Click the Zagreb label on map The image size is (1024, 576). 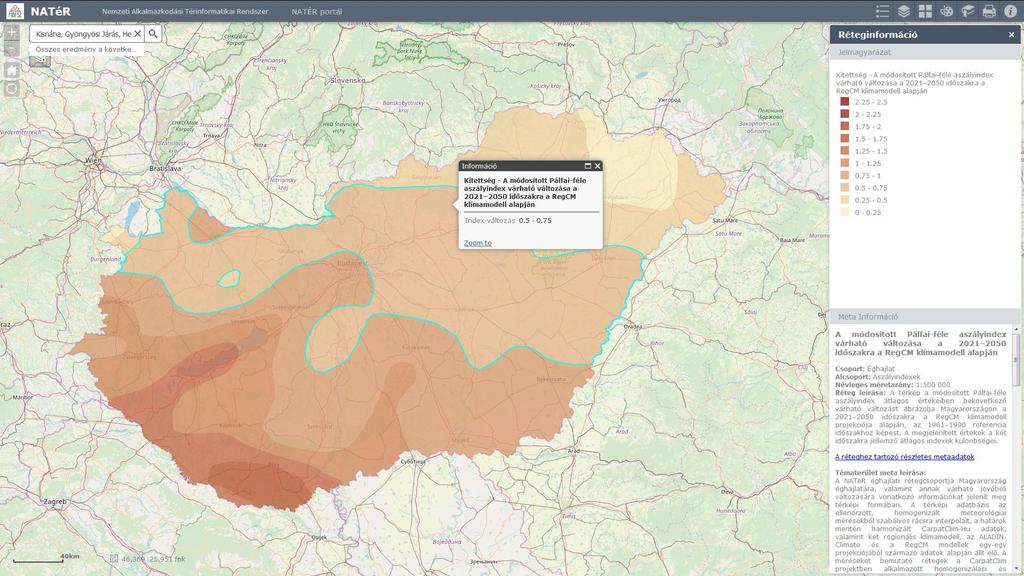[55, 502]
